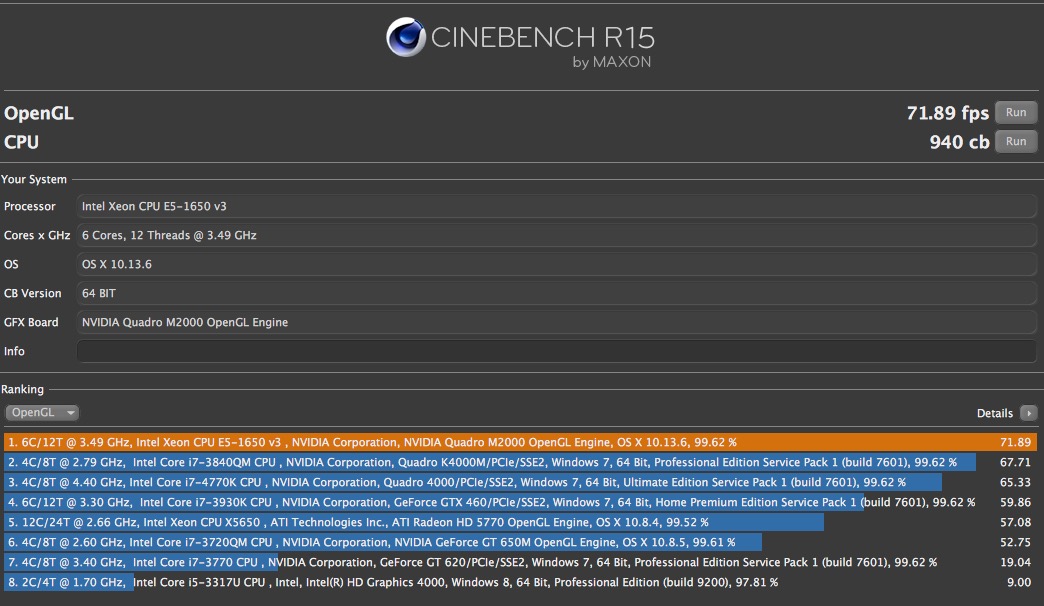Click the 19.04 ranking score
The image size is (1044, 606).
click(x=1015, y=562)
